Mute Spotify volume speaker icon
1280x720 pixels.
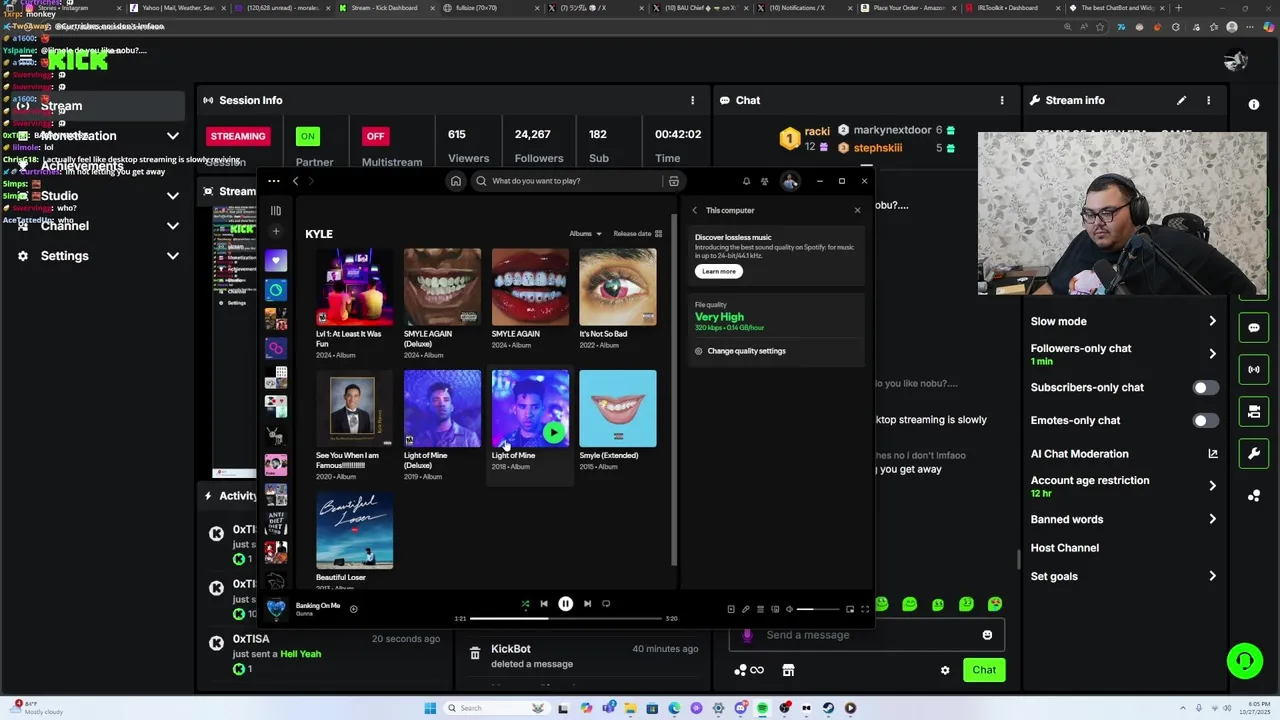[789, 609]
